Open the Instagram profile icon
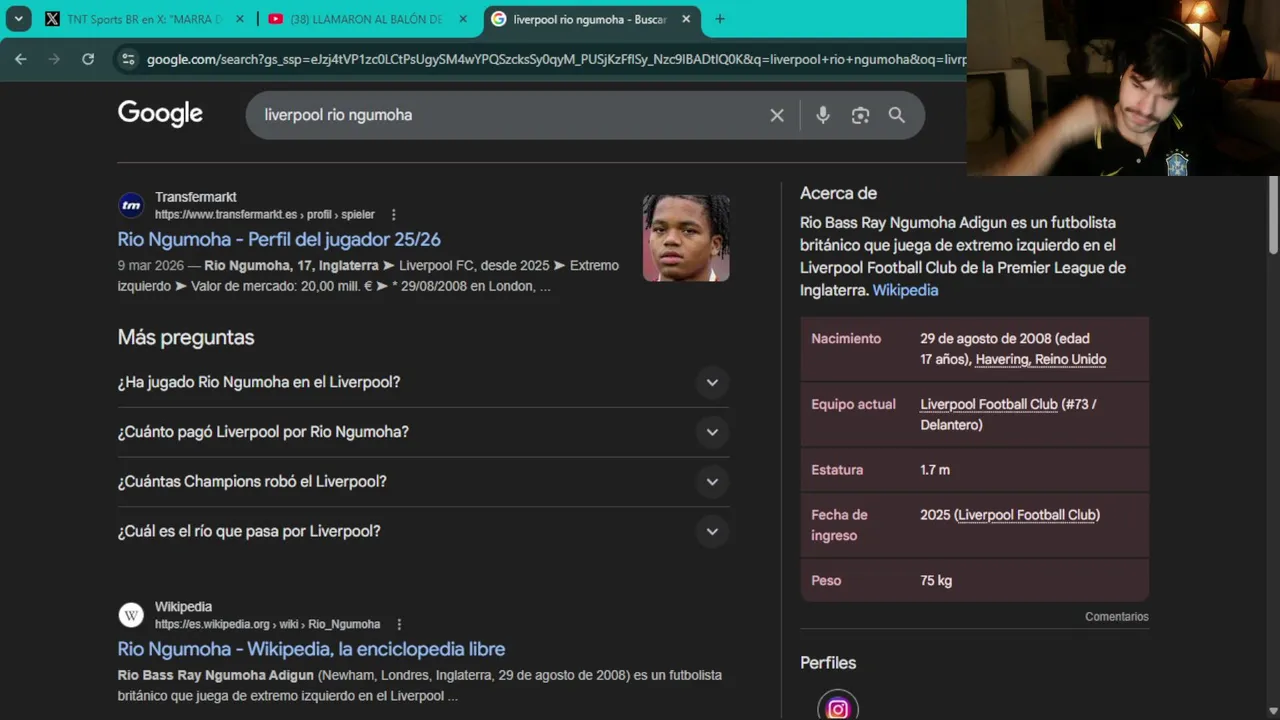Screen dimensions: 1280x720 [x=838, y=708]
